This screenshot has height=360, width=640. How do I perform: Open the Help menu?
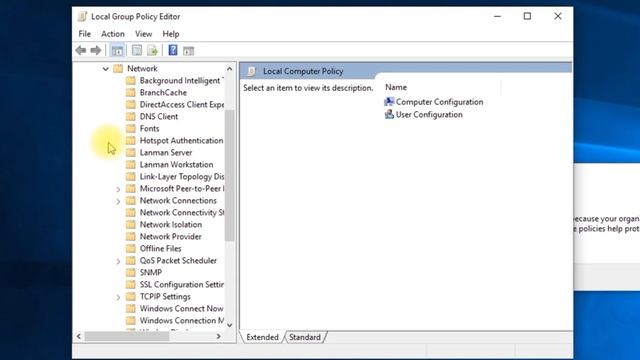click(171, 34)
